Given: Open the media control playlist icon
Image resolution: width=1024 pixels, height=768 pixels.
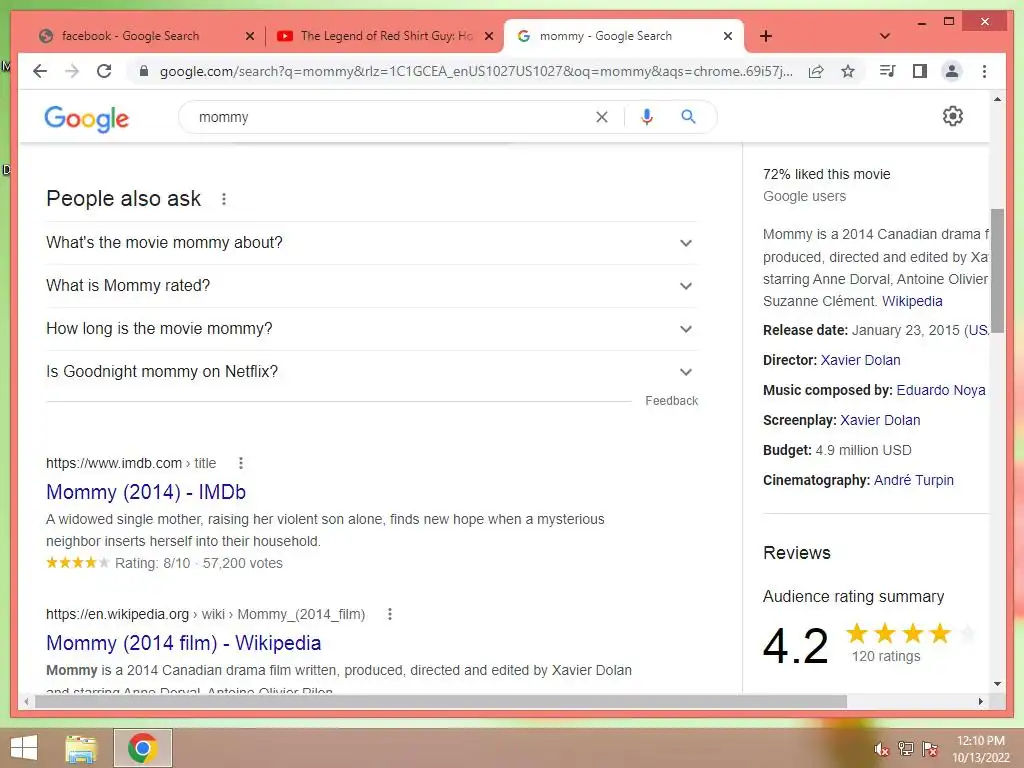Looking at the screenshot, I should click(x=887, y=71).
